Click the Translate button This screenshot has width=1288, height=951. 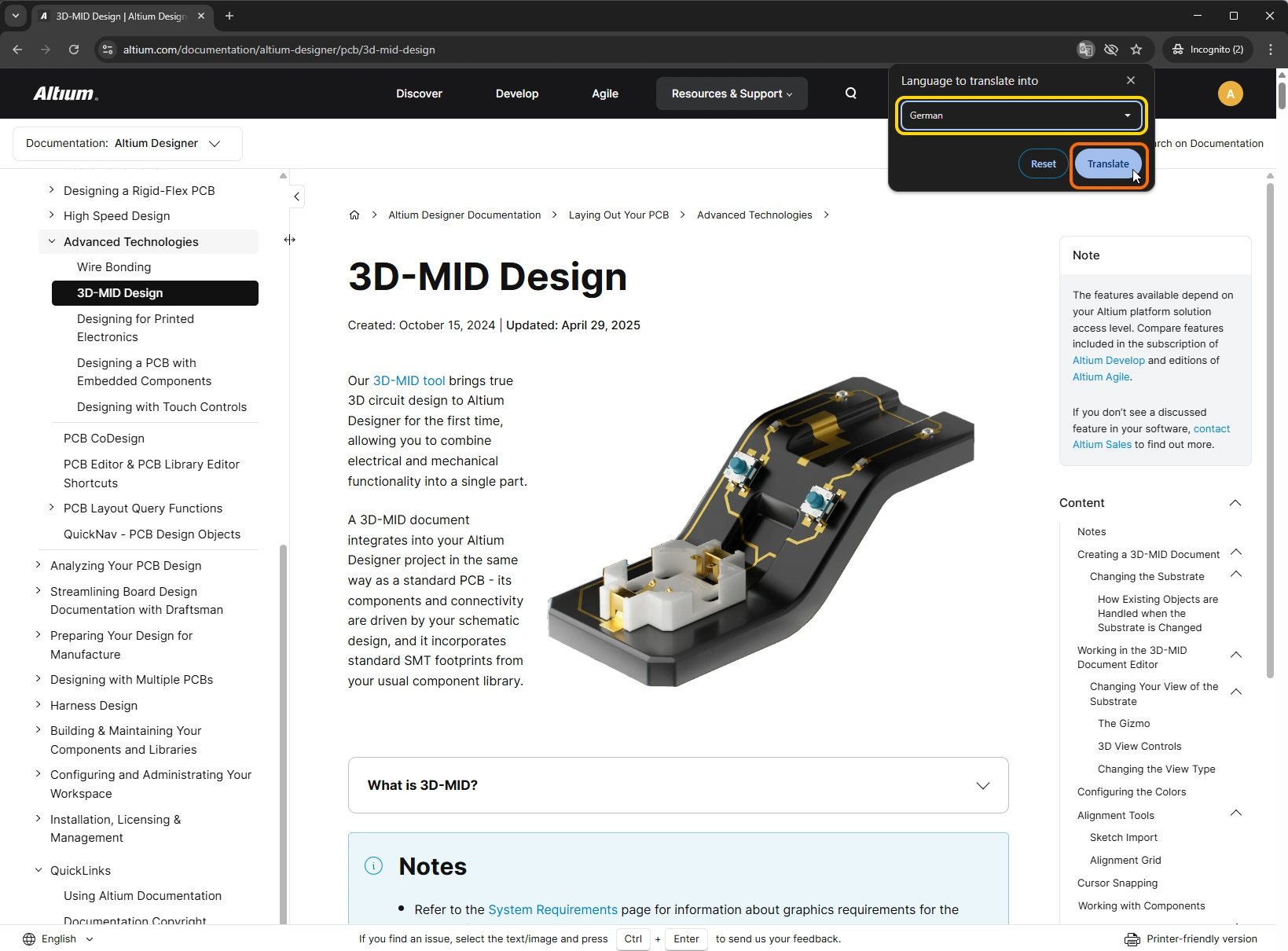1108,164
